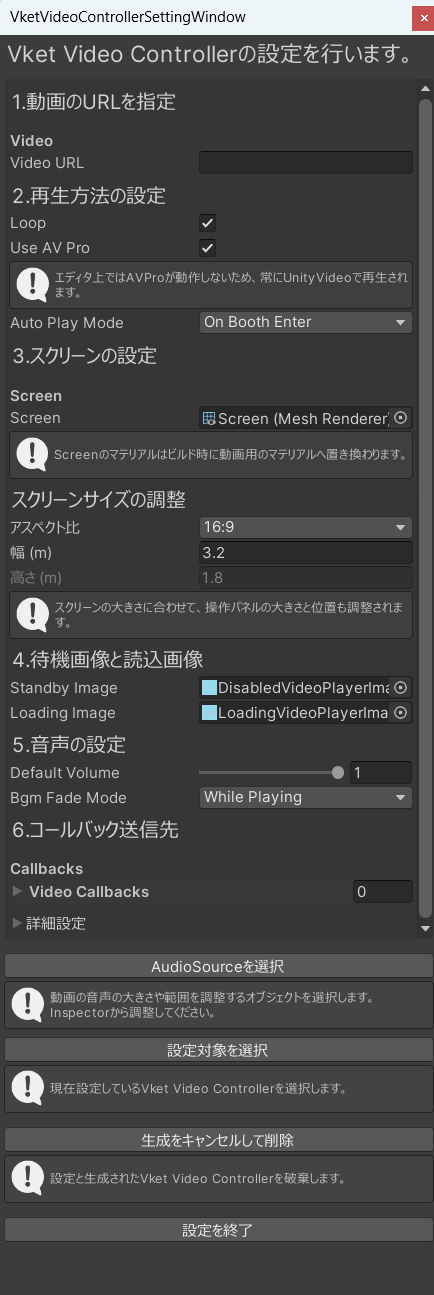This screenshot has width=434, height=1295.
Task: Click the 'Bgm Fade Mode' label
Action: 69,798
